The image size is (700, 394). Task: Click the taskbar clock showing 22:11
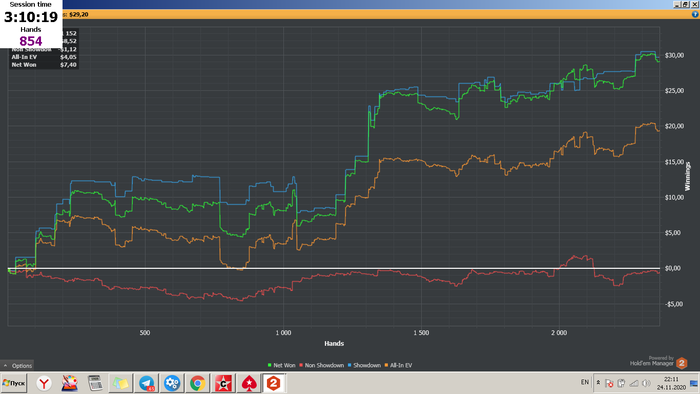point(671,383)
